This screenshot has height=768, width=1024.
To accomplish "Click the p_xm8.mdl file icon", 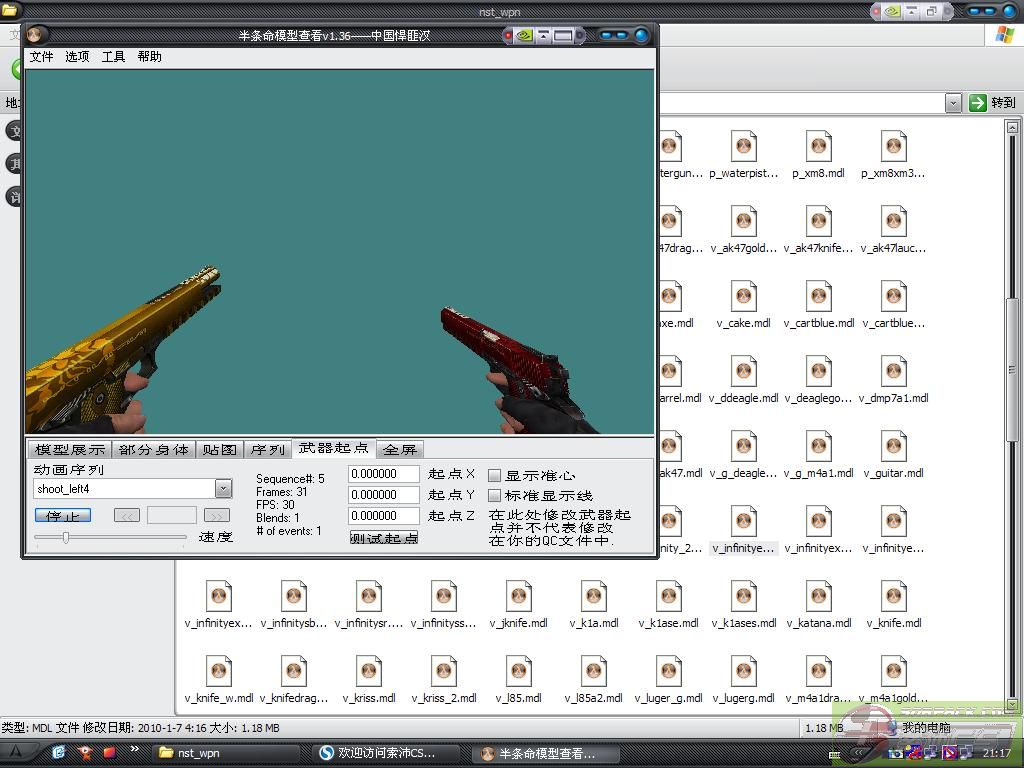I will click(x=818, y=147).
